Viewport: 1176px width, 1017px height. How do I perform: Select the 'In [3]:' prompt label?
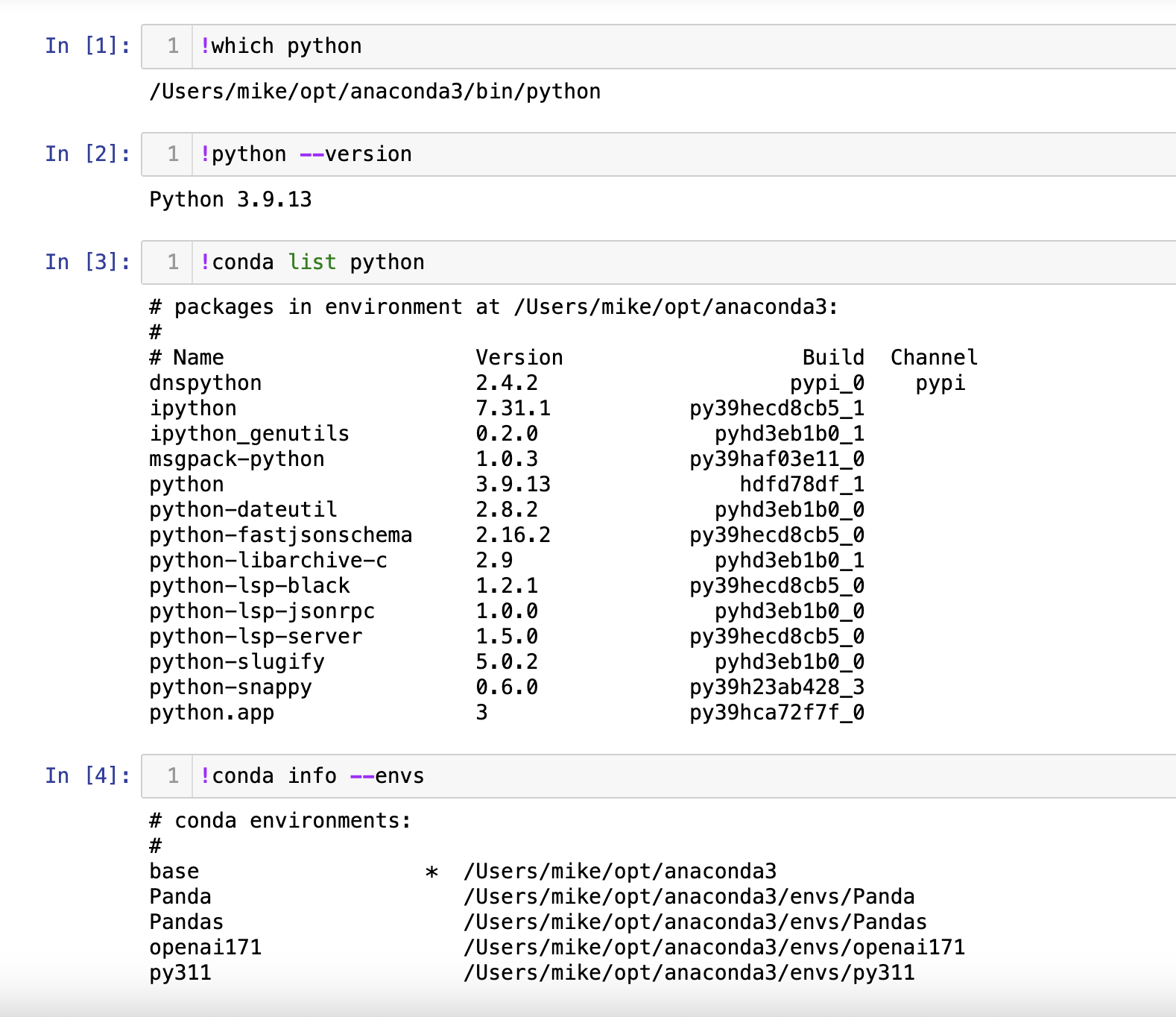coord(88,262)
